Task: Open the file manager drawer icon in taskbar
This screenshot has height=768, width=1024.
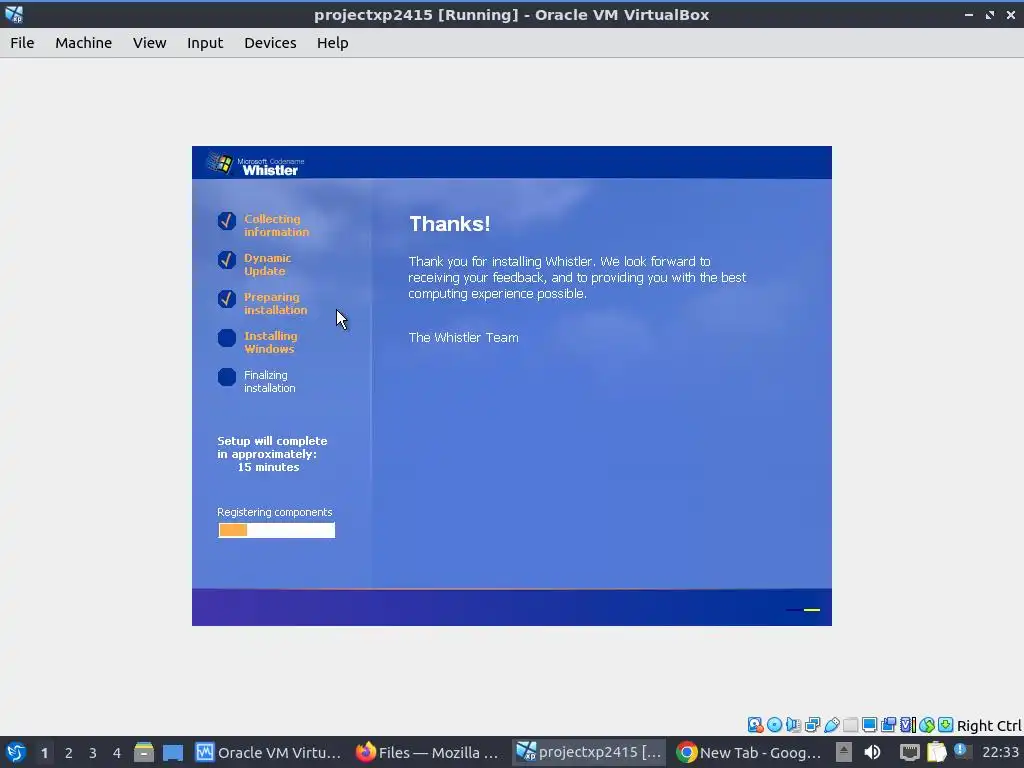Action: [144, 752]
